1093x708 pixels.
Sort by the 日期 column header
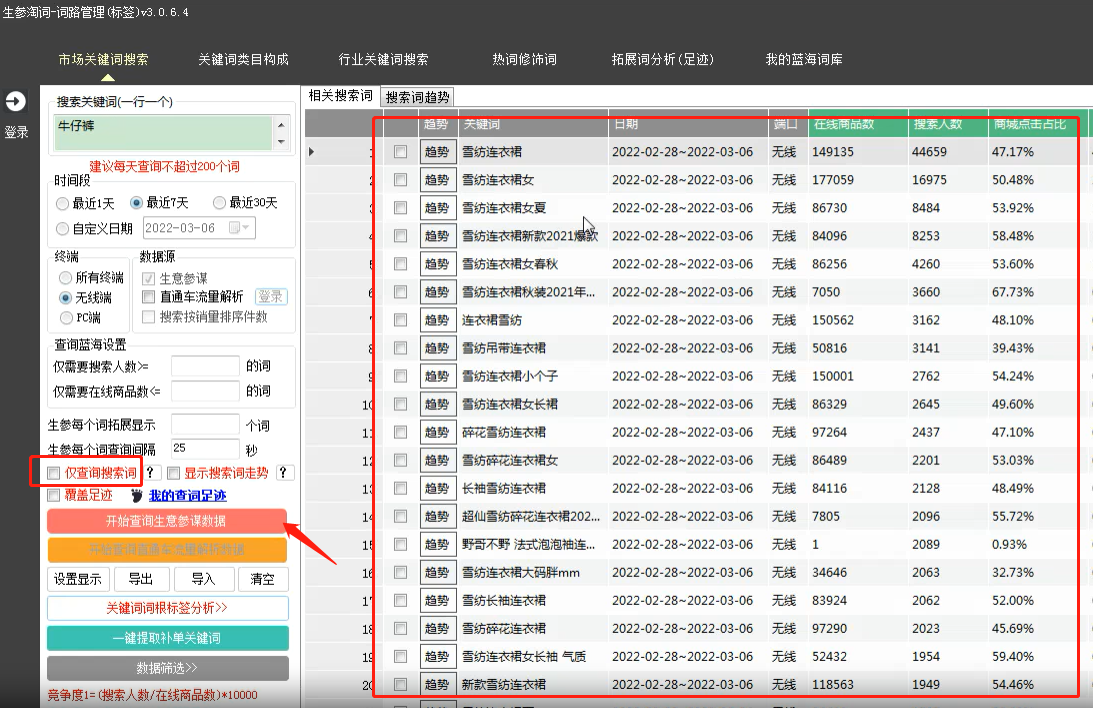688,124
